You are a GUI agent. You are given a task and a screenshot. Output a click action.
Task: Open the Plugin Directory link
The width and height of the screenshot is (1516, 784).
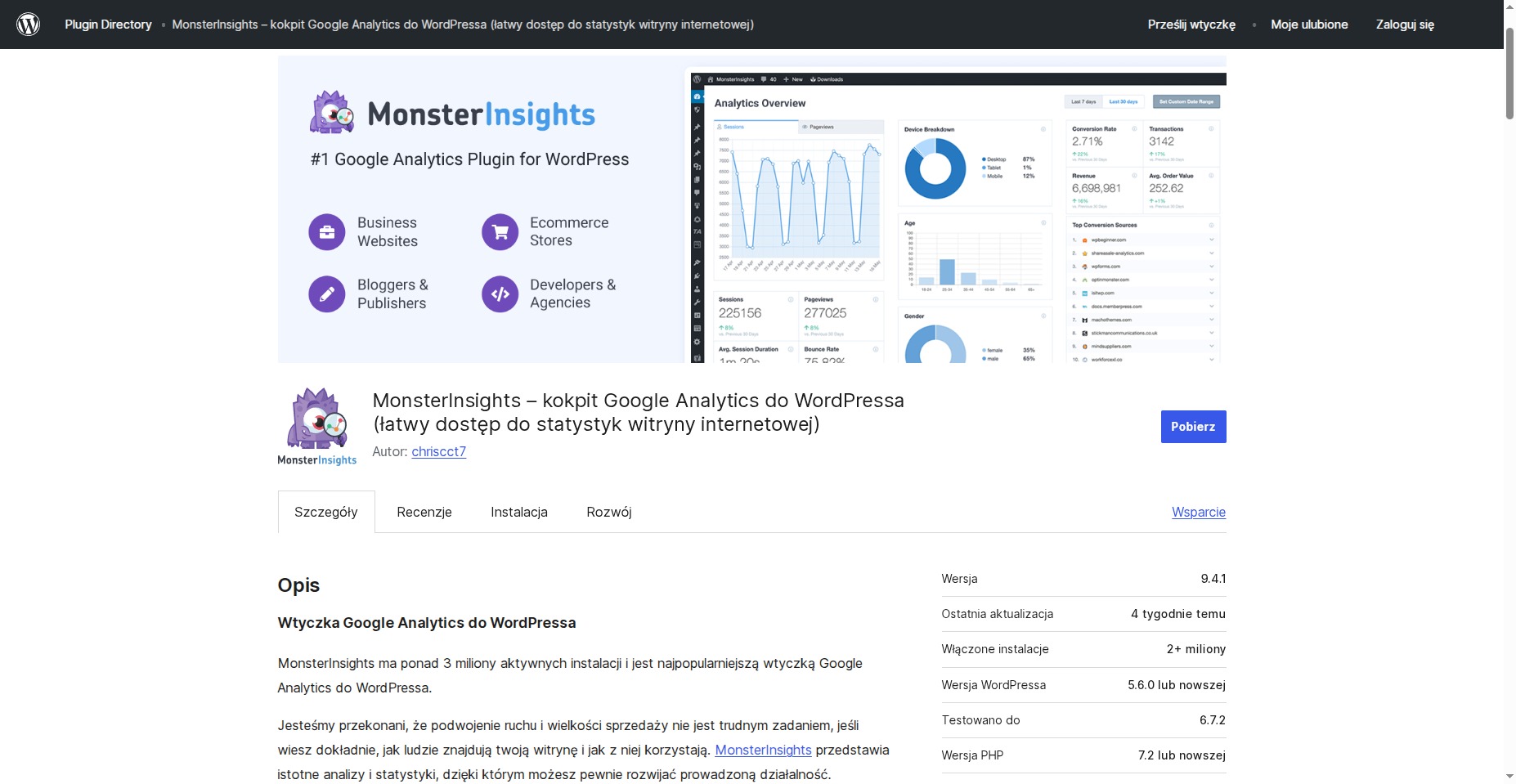[x=109, y=25]
